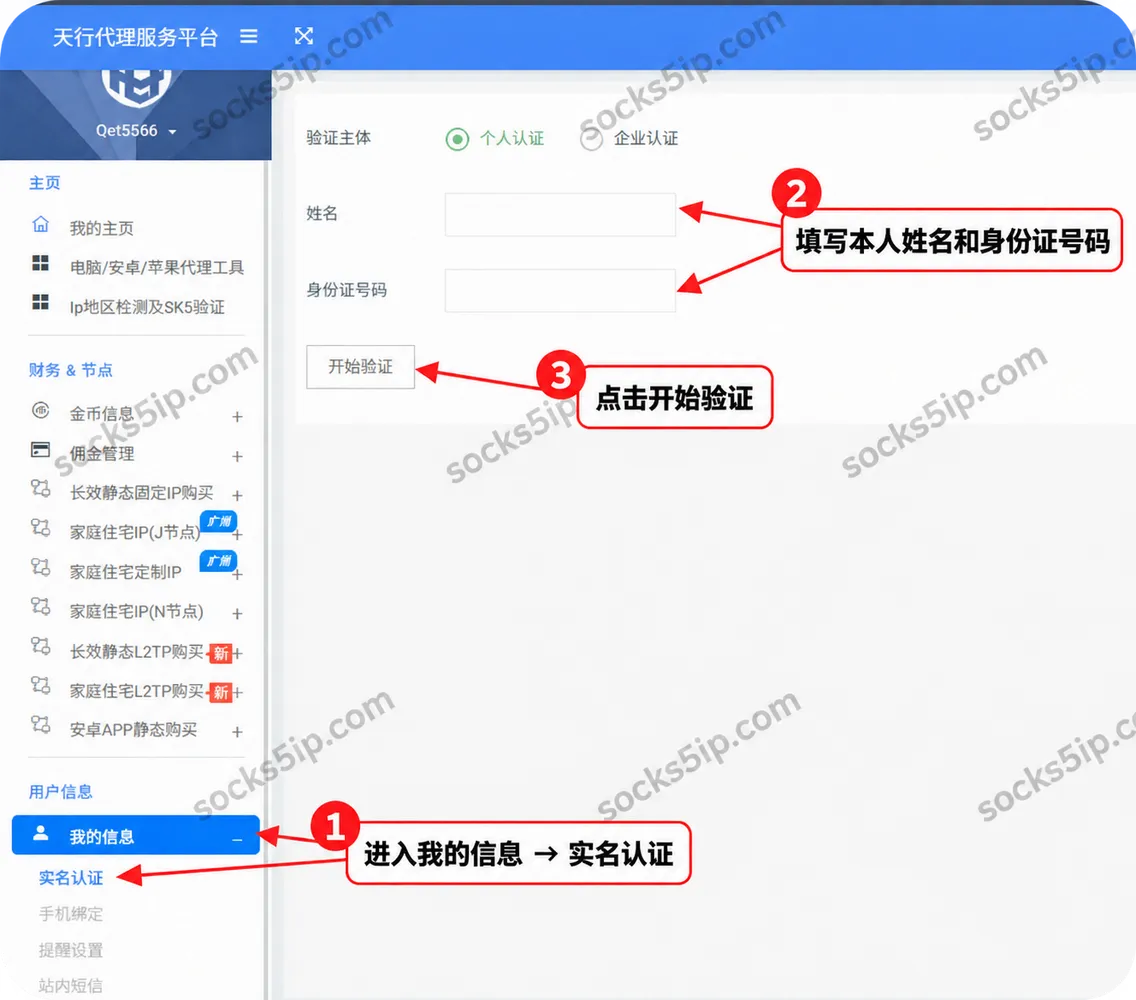Expand 金币信息 with its plus sign
The height and width of the screenshot is (1000, 1136).
click(237, 417)
